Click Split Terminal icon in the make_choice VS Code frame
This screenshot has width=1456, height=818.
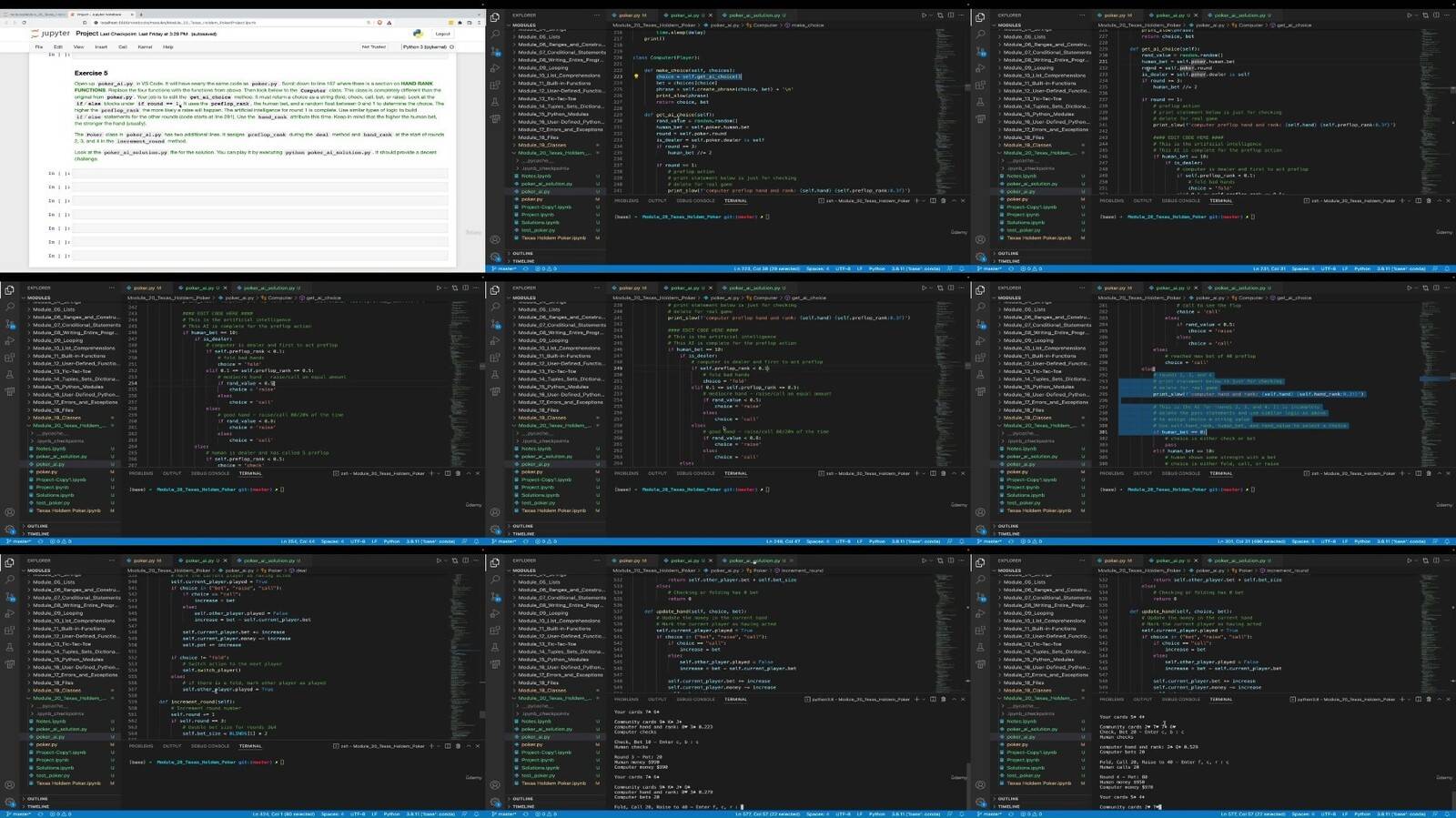pos(933,200)
